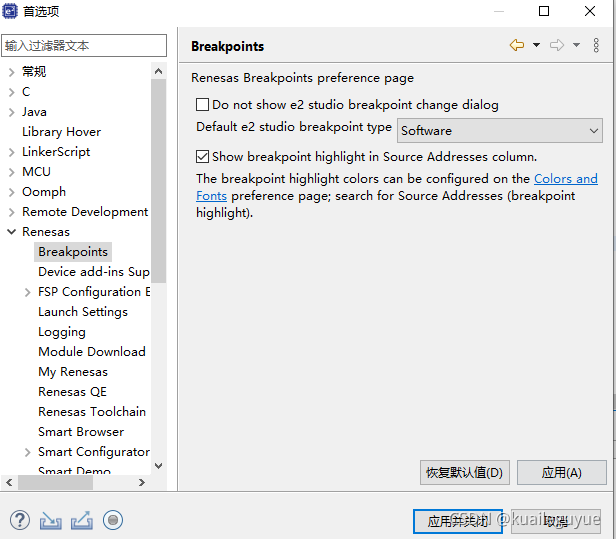Select the Breakpoints tree item
The image size is (616, 539).
(73, 252)
